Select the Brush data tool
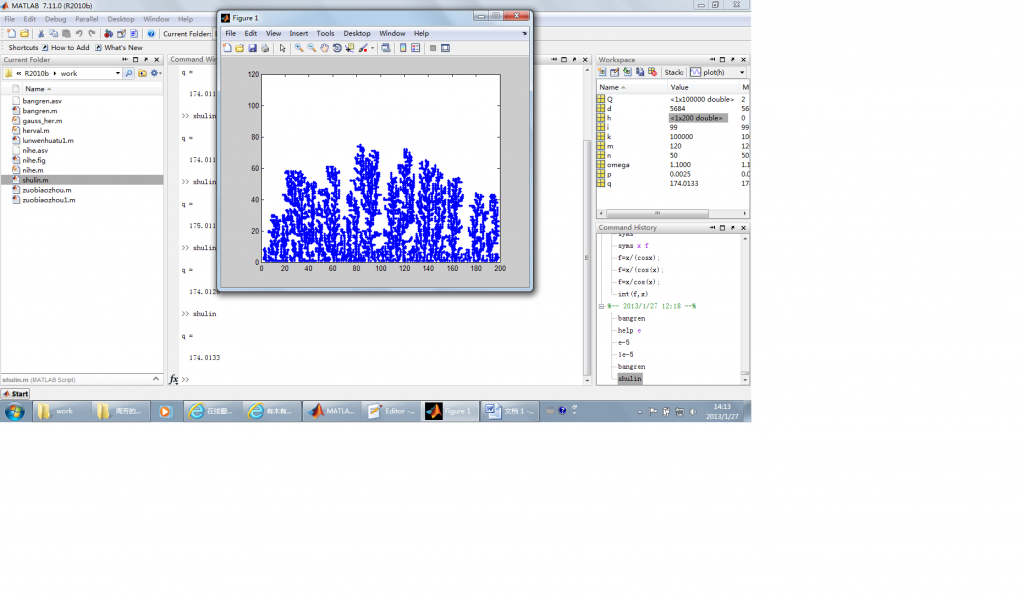The height and width of the screenshot is (597, 1024). [363, 48]
